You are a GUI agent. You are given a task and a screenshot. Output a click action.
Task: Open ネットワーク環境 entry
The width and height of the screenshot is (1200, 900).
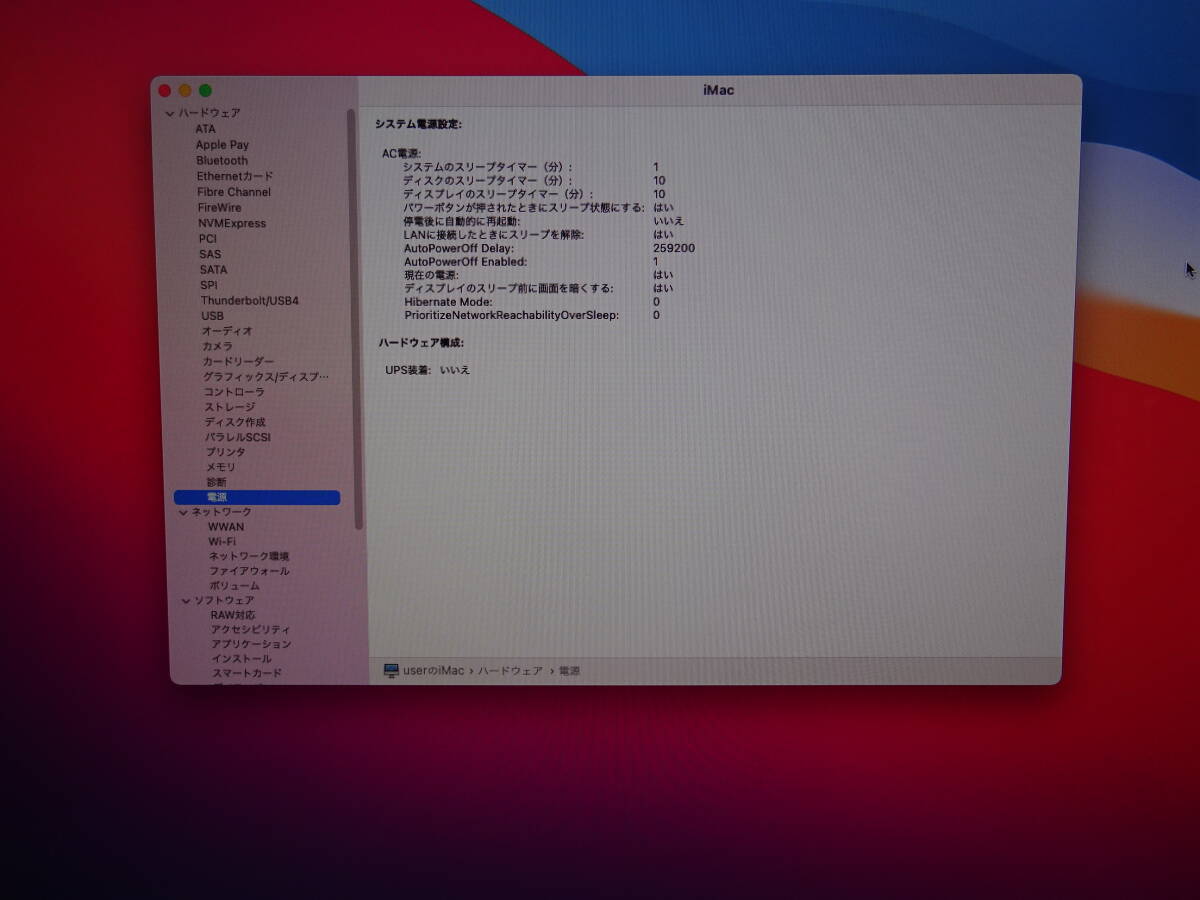[x=249, y=556]
